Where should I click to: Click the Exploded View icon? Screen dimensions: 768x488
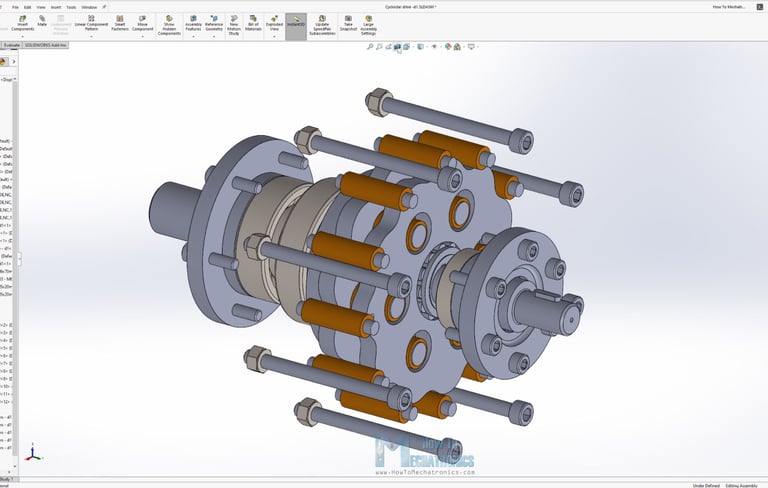(274, 18)
